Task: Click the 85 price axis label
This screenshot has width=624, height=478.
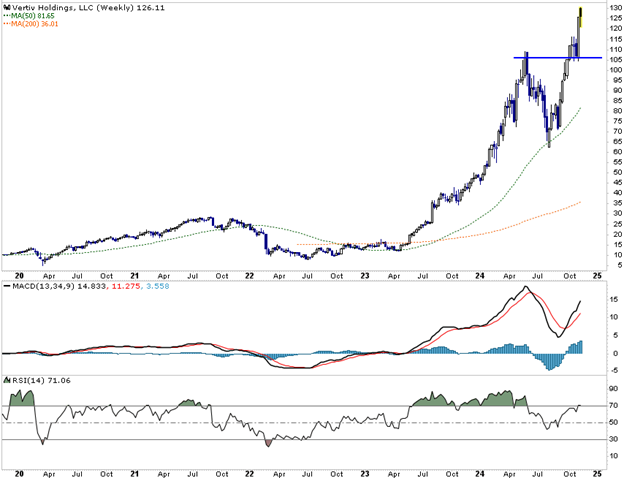Action: coord(616,101)
